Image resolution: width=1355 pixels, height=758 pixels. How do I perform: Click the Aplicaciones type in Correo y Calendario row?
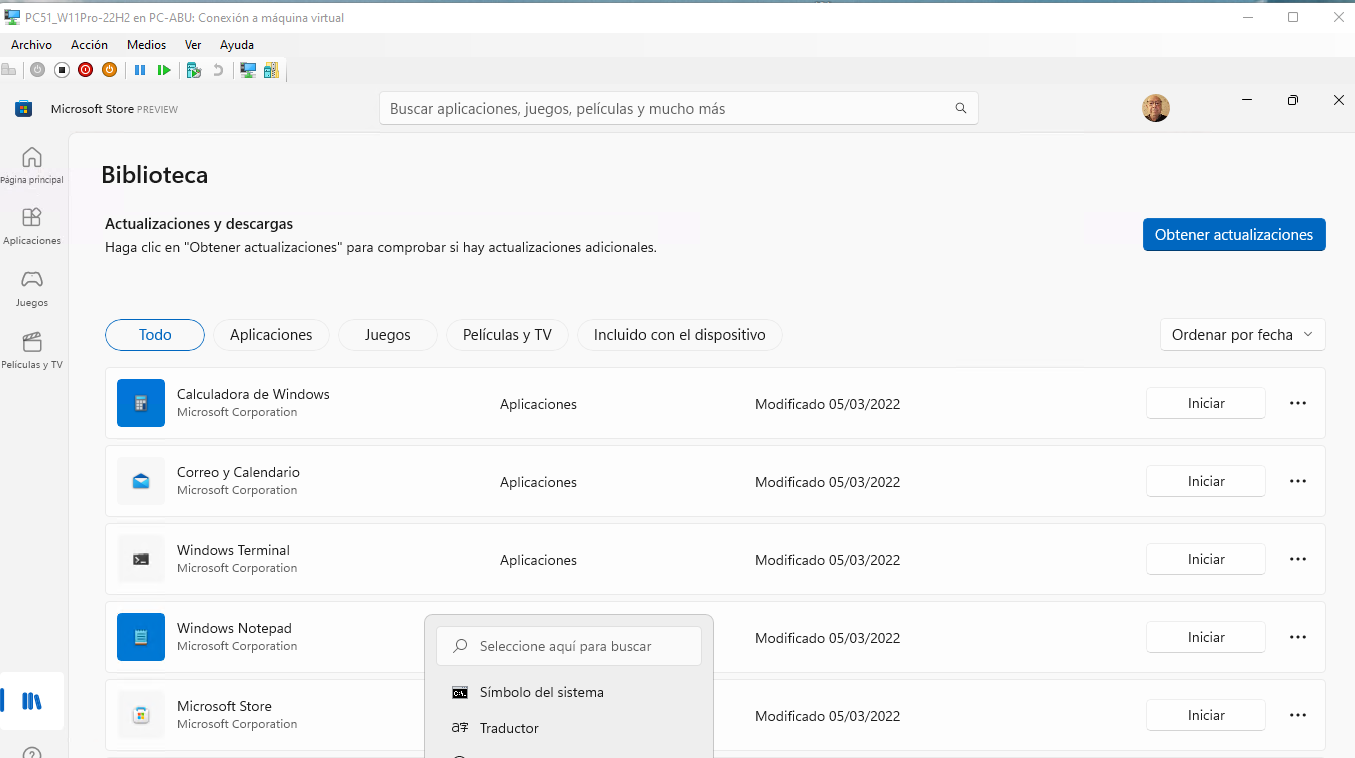(538, 482)
